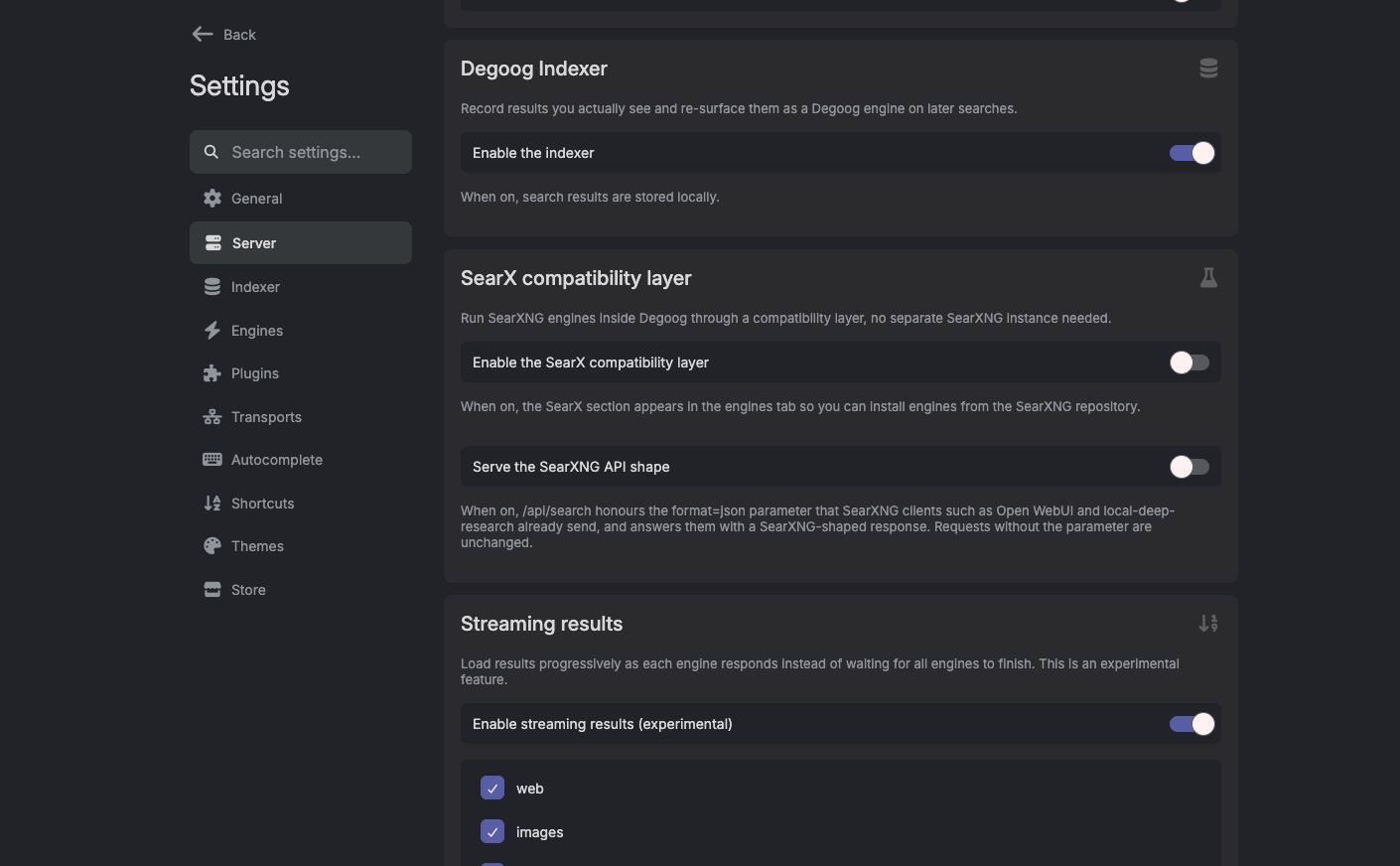1400x866 pixels.
Task: Click the Back arrow icon
Action: 203,35
